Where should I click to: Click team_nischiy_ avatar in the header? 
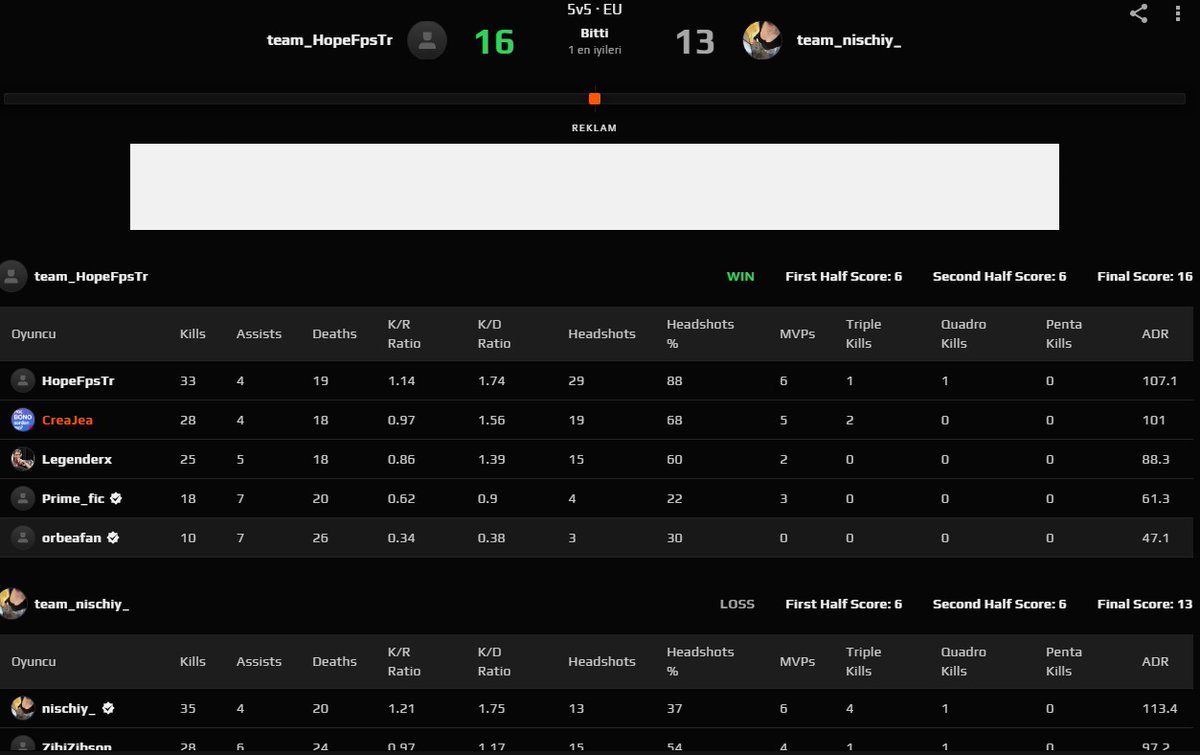point(762,41)
